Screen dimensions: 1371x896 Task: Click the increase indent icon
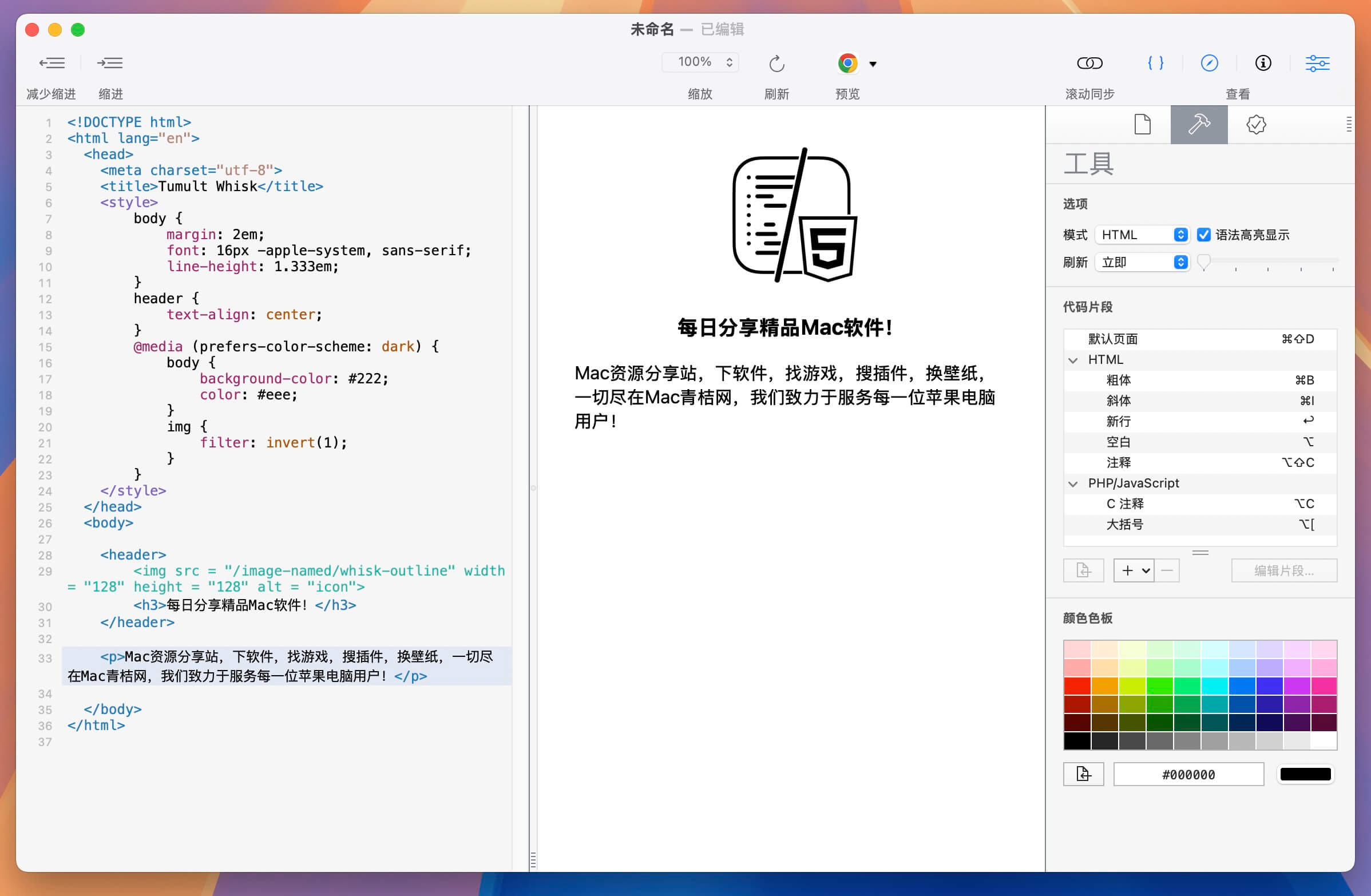pos(109,63)
